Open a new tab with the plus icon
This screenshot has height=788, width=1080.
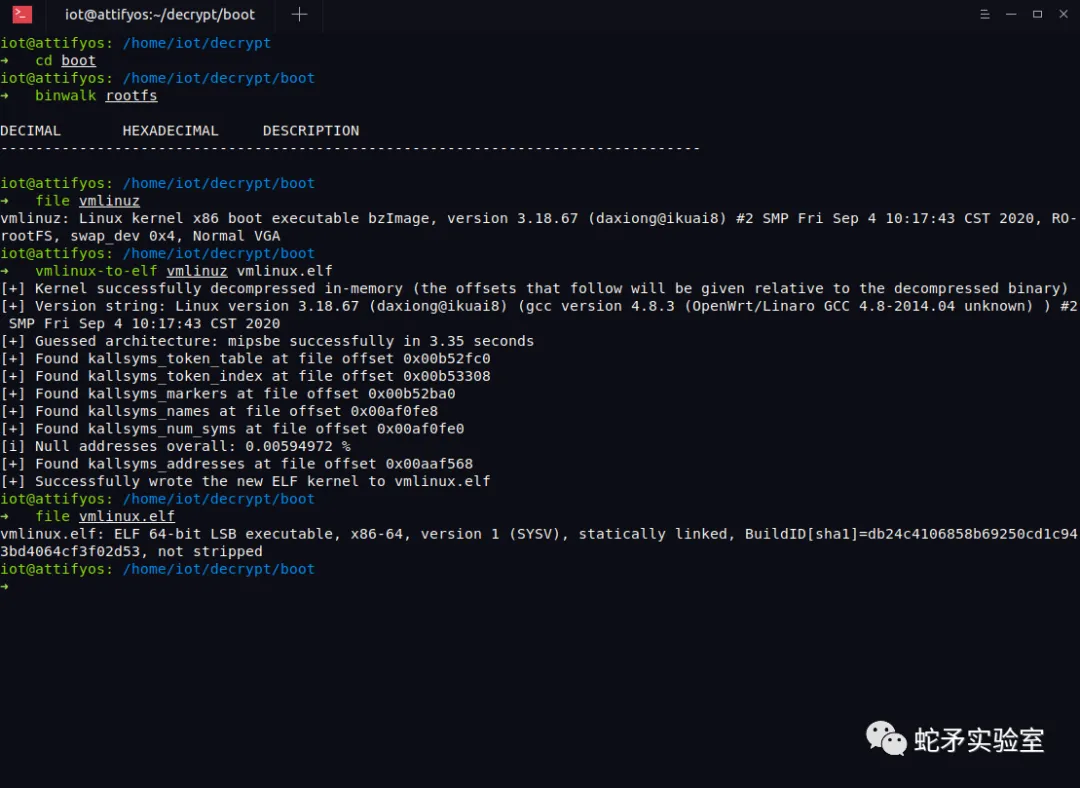299,14
